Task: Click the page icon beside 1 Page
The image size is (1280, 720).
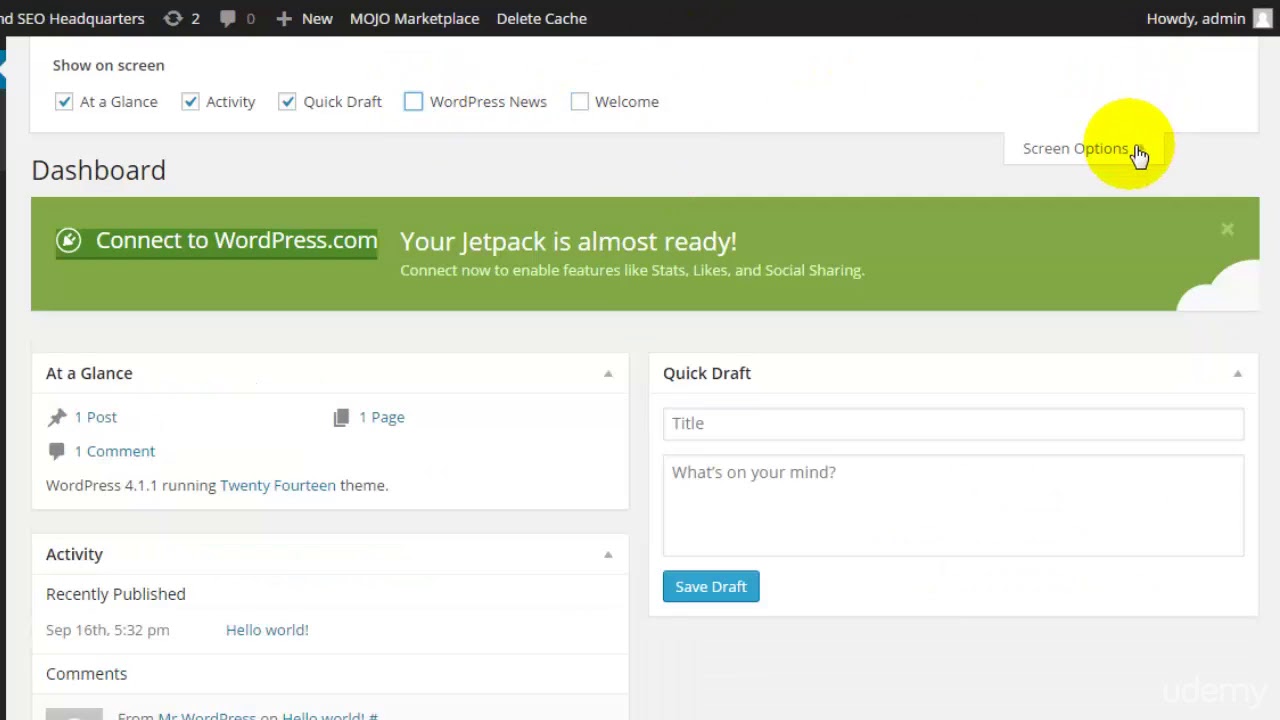Action: [342, 417]
